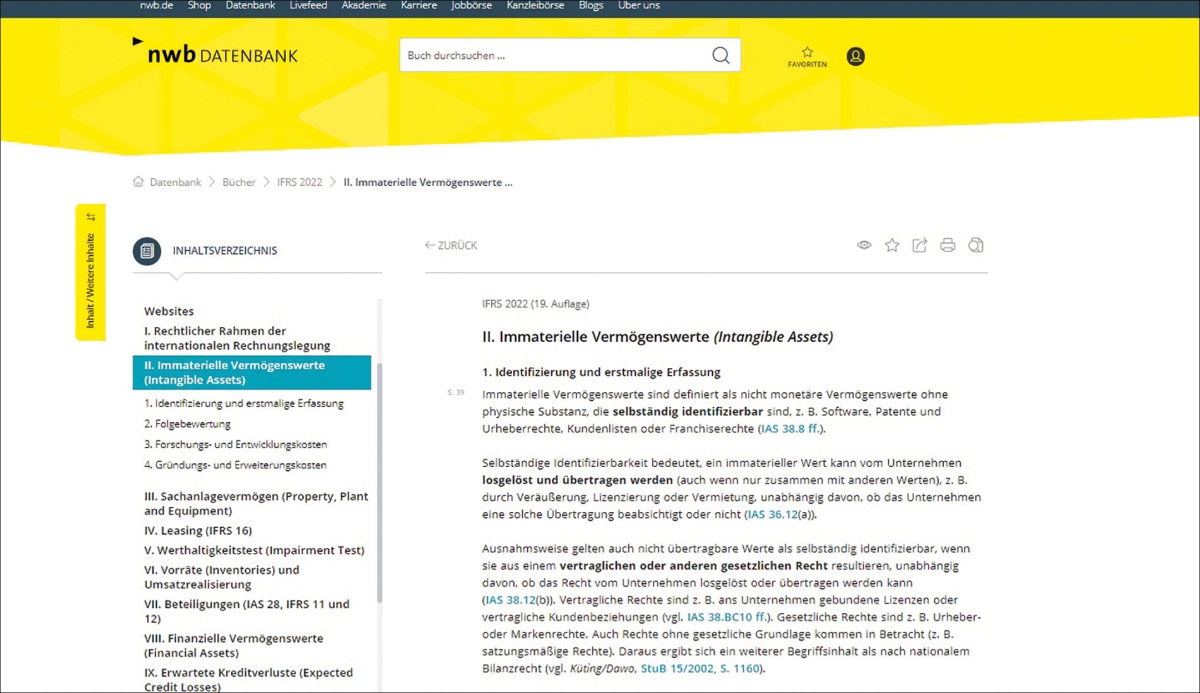The width and height of the screenshot is (1200, 693).
Task: Open the Favoriten star in header
Action: (807, 53)
